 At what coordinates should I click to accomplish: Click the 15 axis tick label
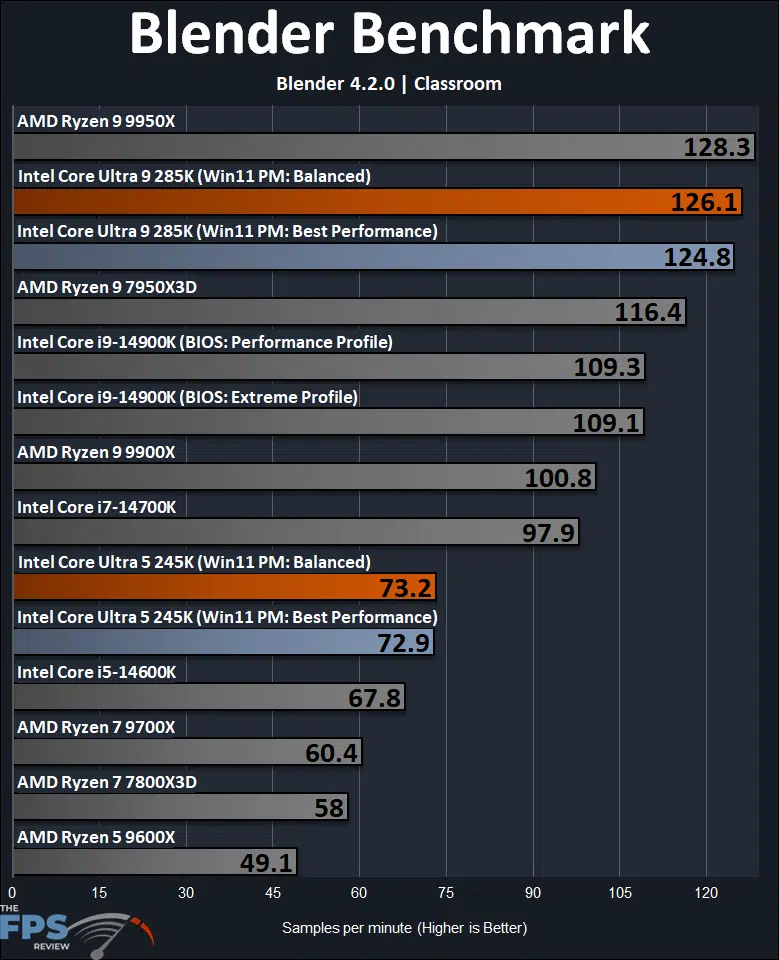coord(99,893)
